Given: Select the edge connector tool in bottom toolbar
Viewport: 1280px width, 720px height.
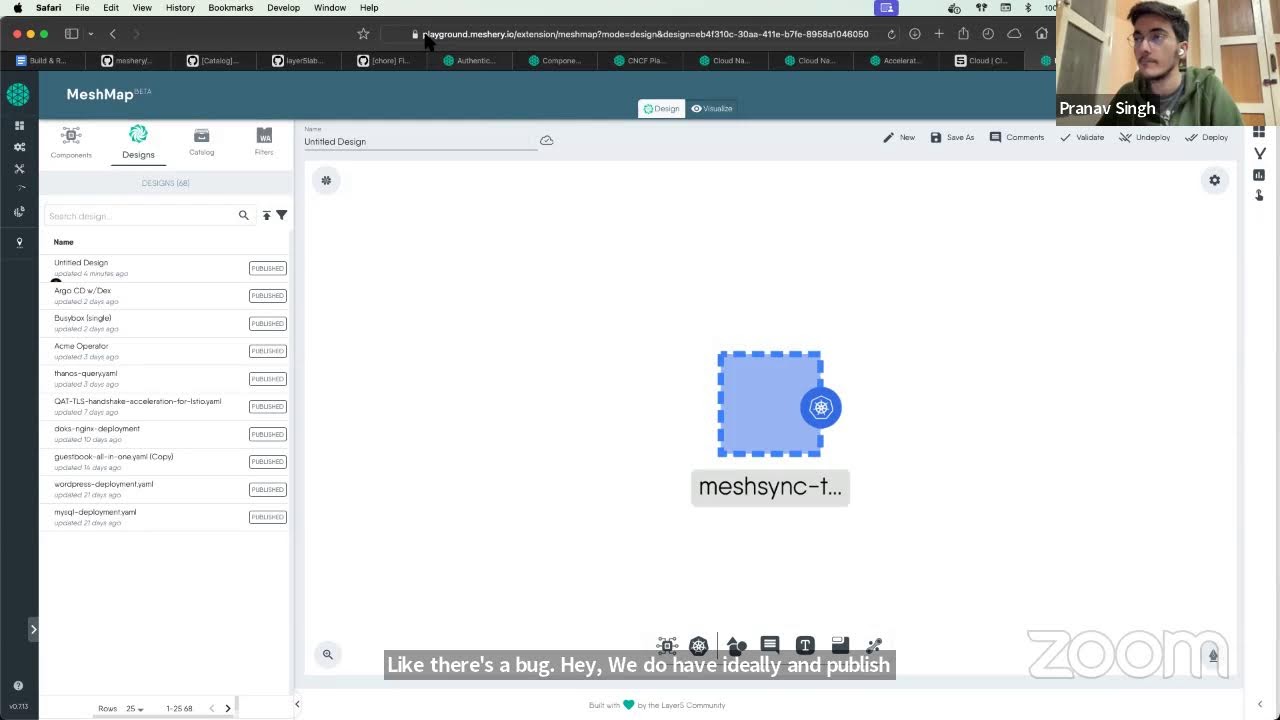Looking at the screenshot, I should (874, 645).
